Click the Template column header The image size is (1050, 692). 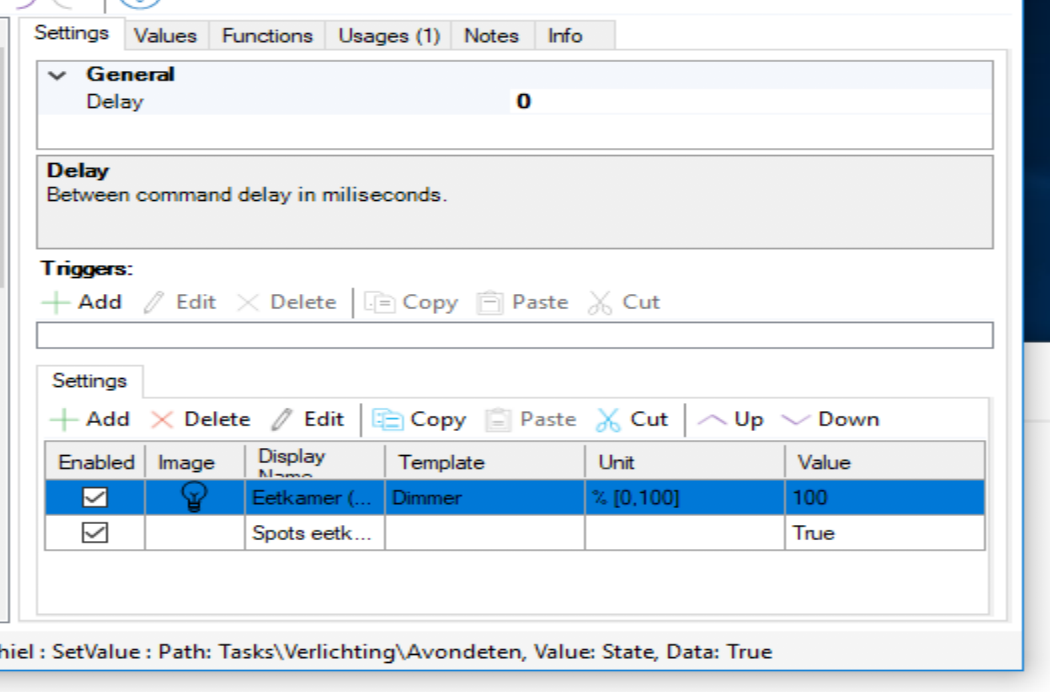pyautogui.click(x=484, y=462)
